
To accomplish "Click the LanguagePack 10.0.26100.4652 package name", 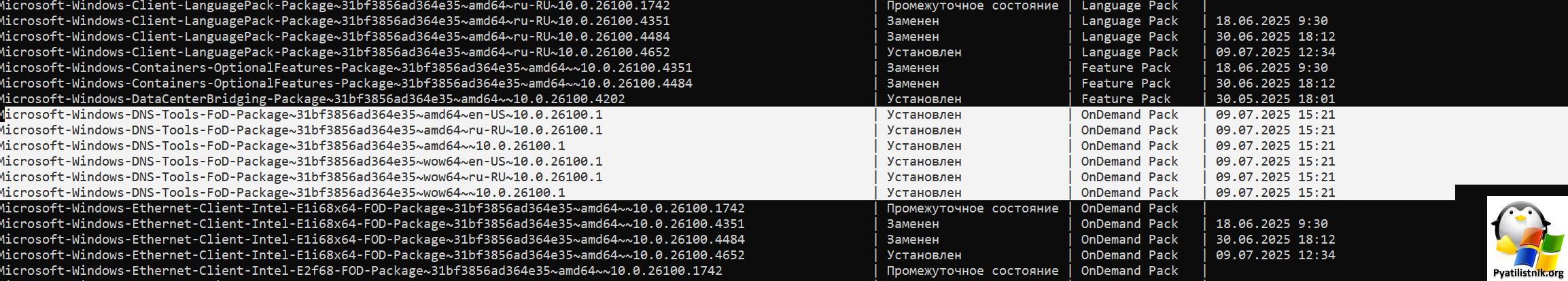I will coord(335,52).
